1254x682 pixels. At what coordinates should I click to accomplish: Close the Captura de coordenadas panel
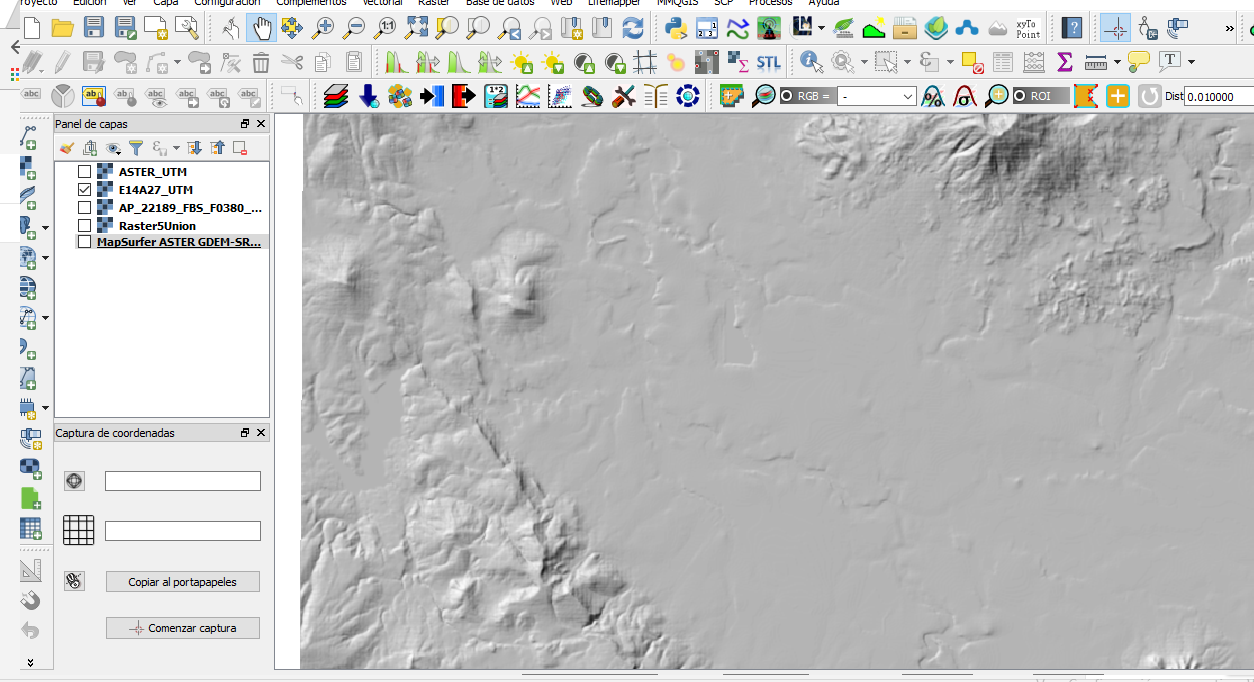(x=261, y=433)
